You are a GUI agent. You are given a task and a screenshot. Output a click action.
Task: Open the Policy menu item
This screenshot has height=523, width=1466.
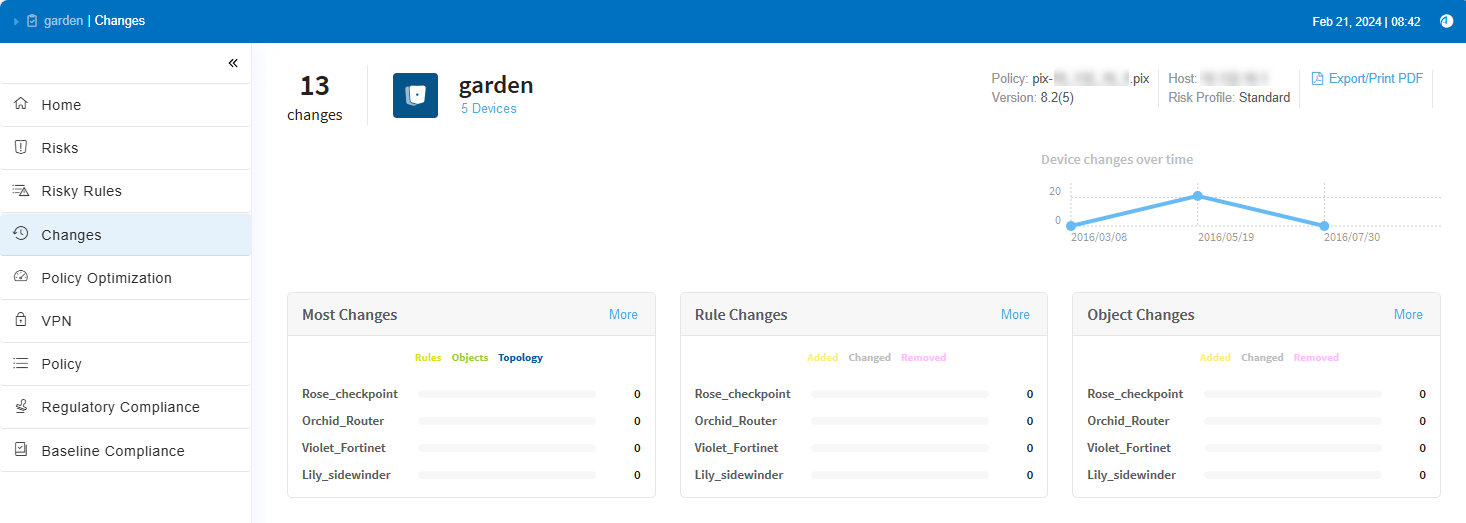[x=61, y=364]
